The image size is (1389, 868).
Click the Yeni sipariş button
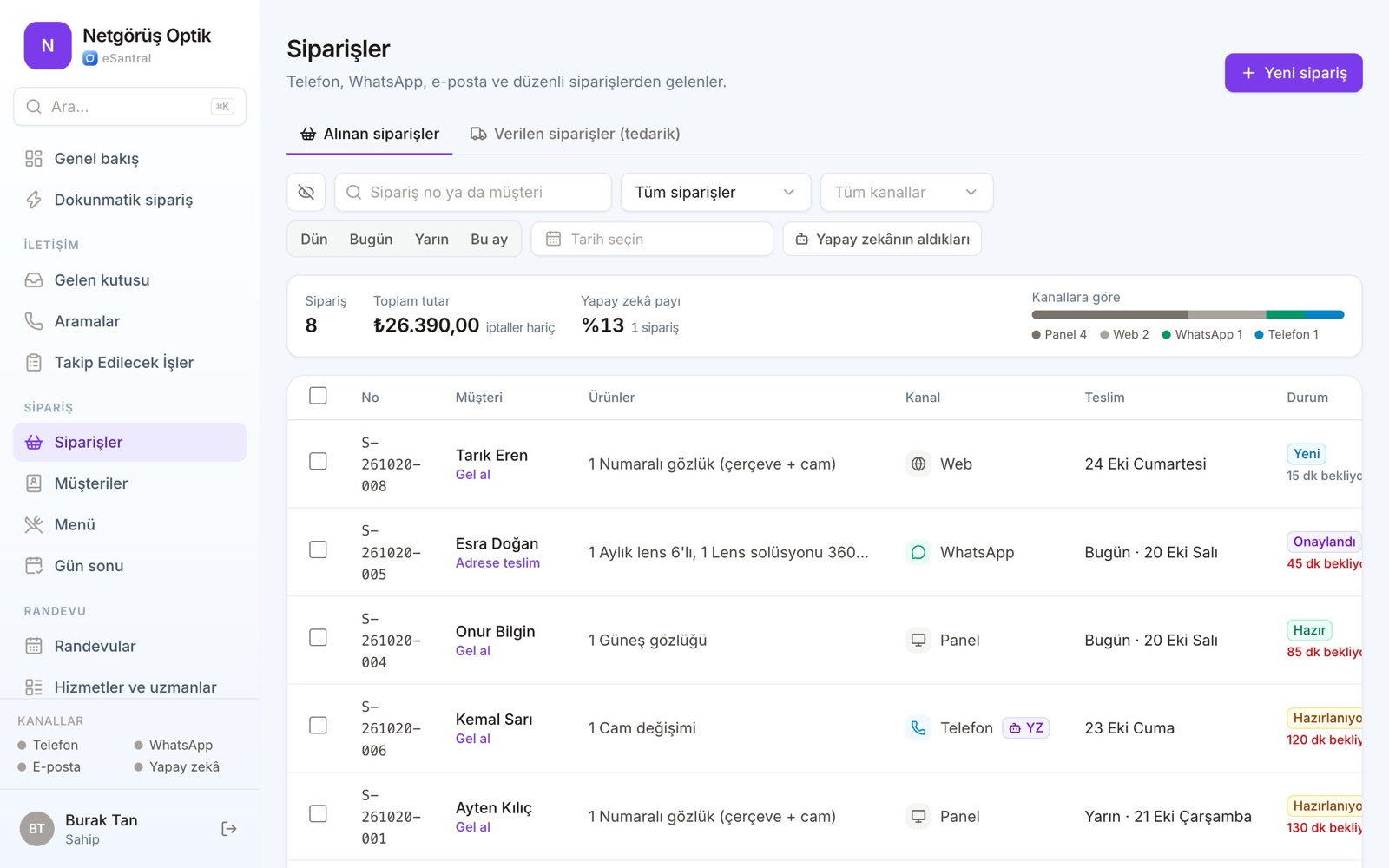point(1294,73)
